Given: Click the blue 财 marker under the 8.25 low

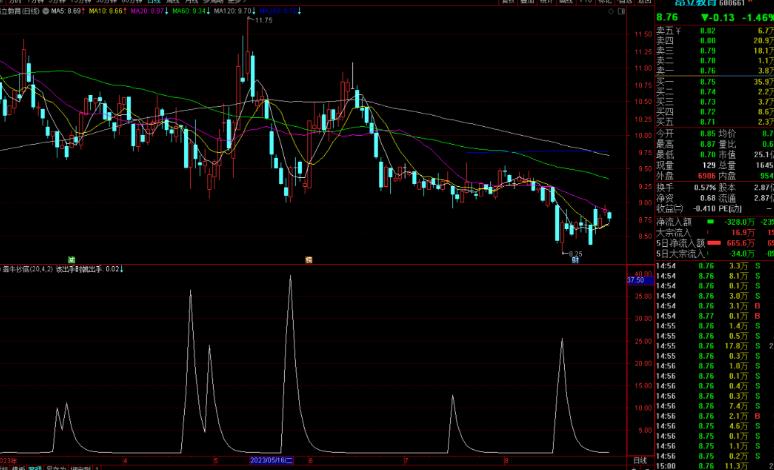Looking at the screenshot, I should click(x=575, y=261).
